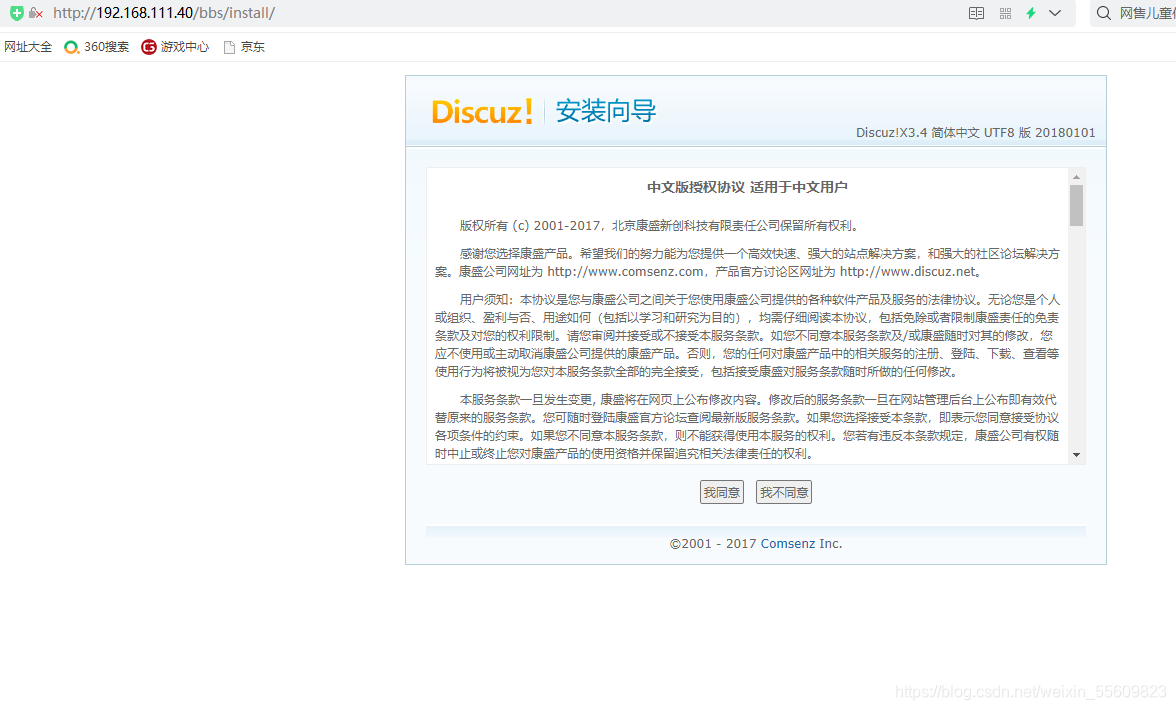Image resolution: width=1176 pixels, height=710 pixels.
Task: Click 我同意 agree button
Action: point(722,492)
